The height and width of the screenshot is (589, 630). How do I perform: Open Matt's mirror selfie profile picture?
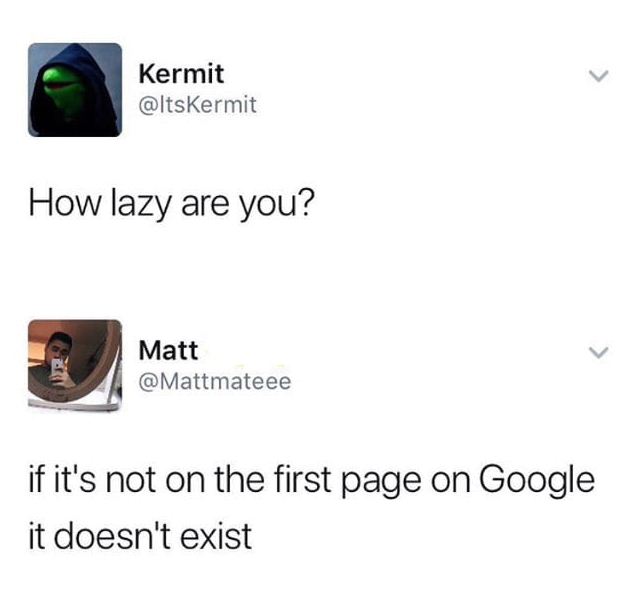pyautogui.click(x=75, y=365)
